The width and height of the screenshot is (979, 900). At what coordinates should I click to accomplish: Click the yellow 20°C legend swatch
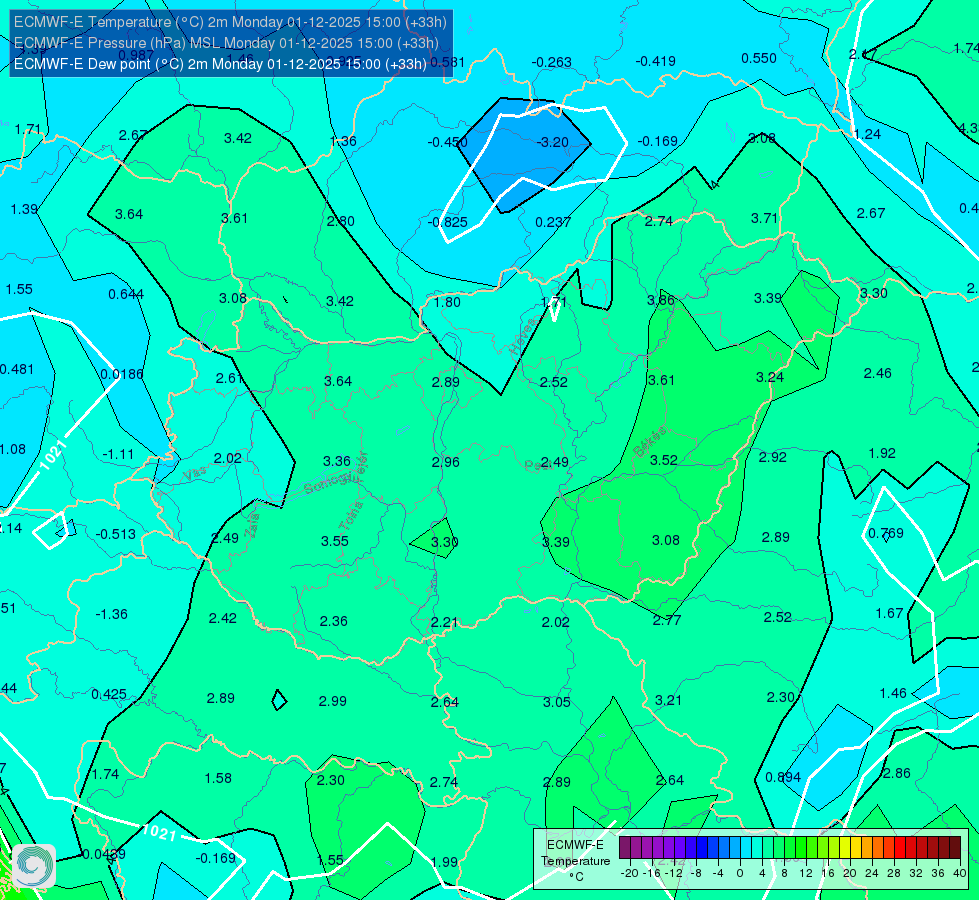point(845,848)
